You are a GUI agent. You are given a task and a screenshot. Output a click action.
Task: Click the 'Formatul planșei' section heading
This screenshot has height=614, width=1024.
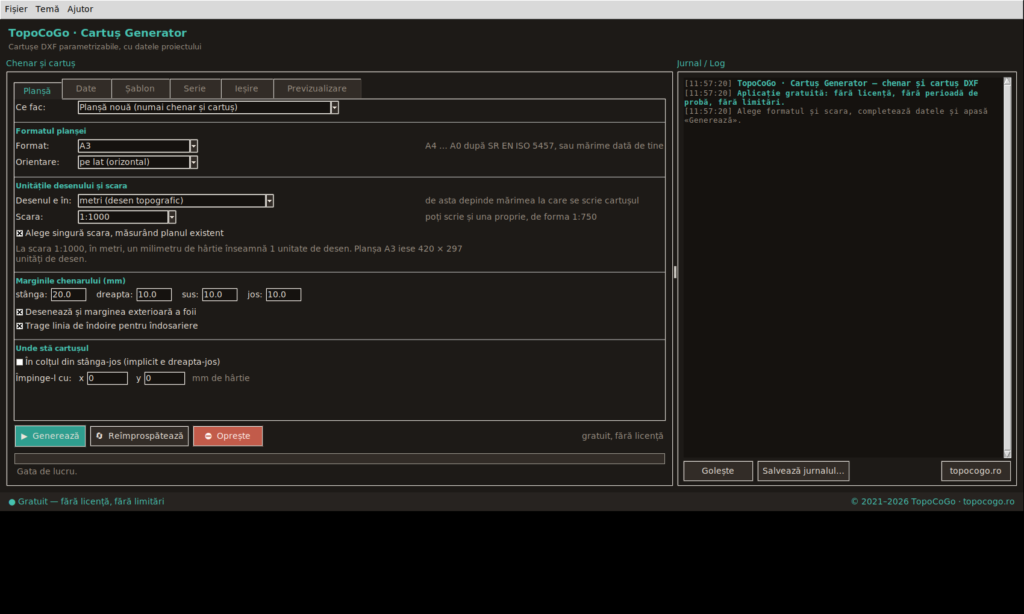pyautogui.click(x=51, y=131)
